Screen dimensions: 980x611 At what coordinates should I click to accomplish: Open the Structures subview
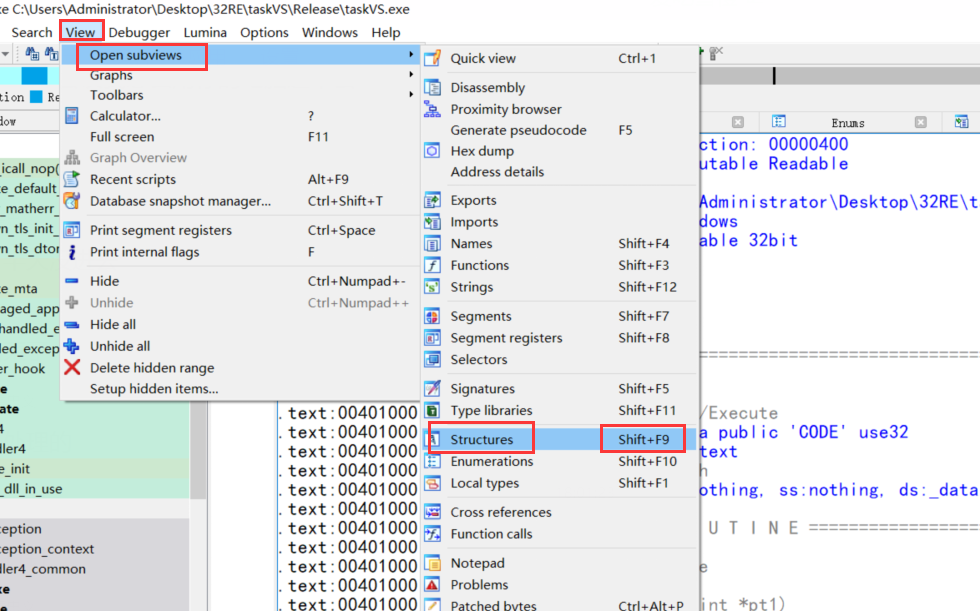(559, 439)
